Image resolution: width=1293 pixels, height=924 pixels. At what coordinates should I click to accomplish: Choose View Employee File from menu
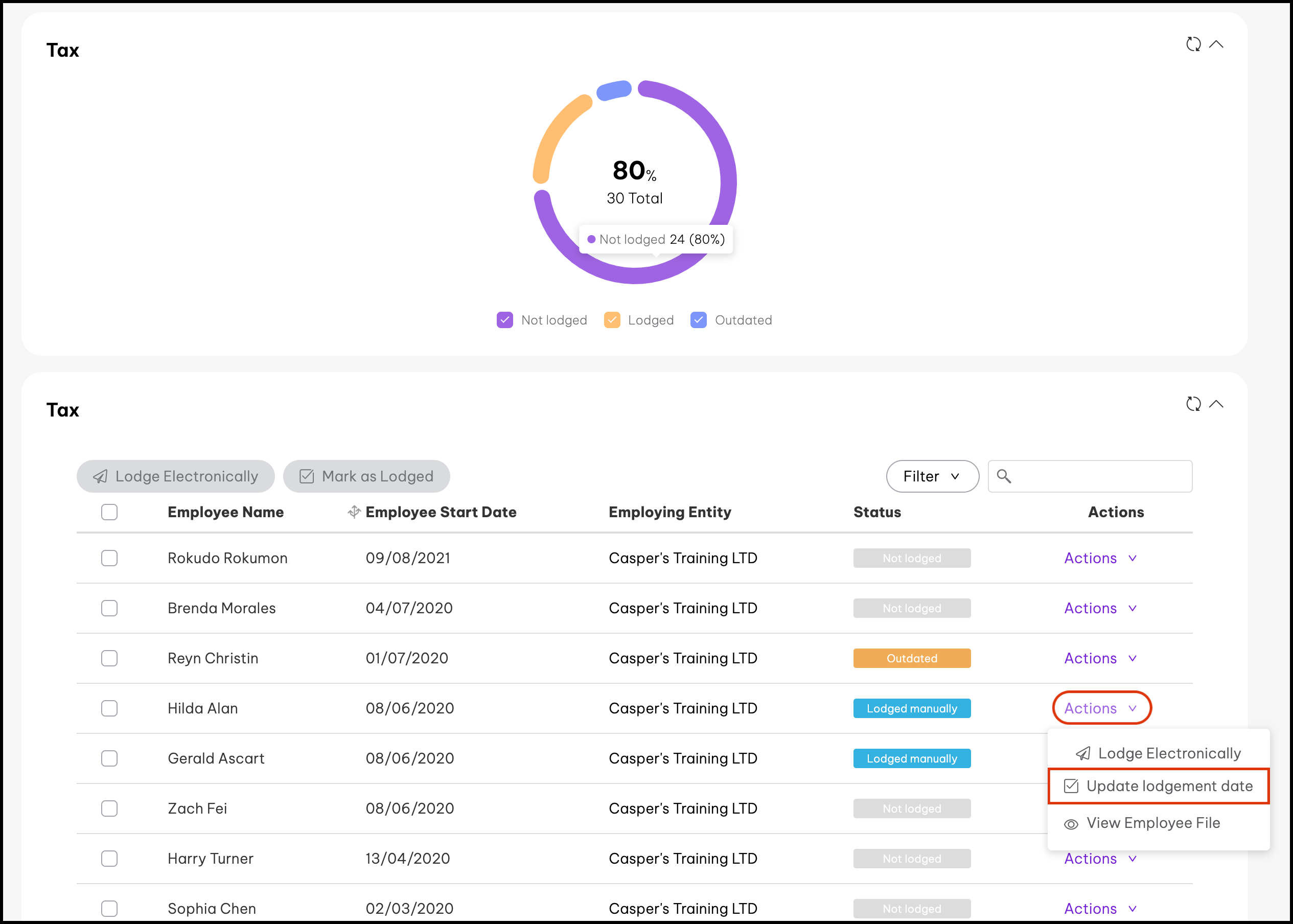1152,823
